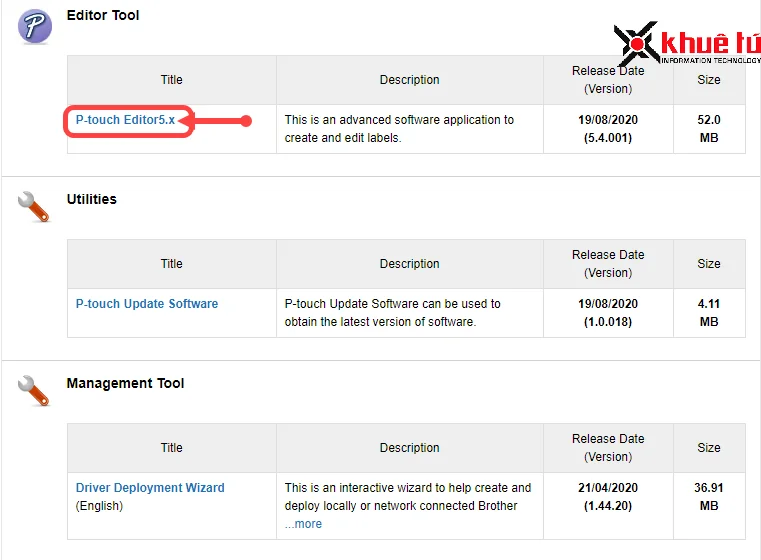This screenshot has height=560, width=761.
Task: Click the Size header in Editor Tool table
Action: tap(709, 80)
